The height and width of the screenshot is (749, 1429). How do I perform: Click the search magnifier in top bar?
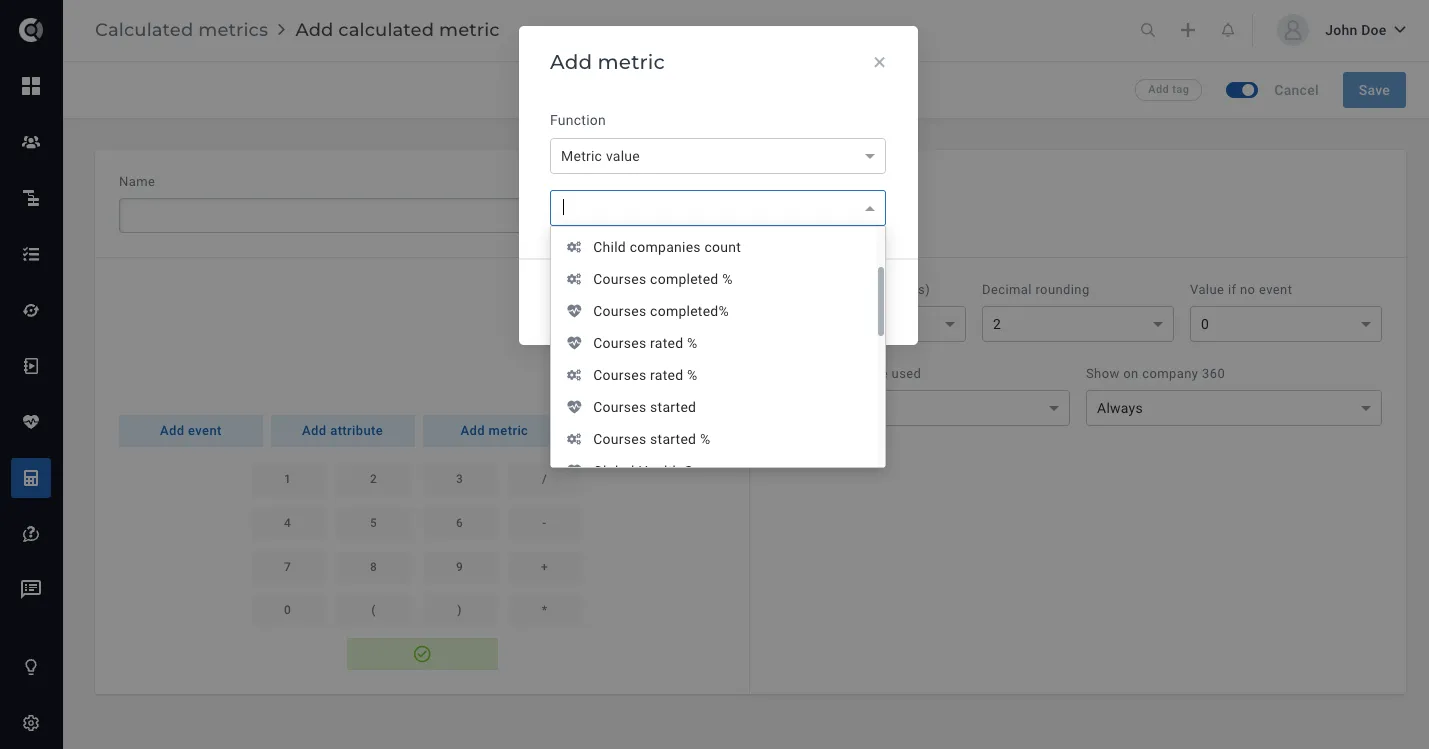tap(1148, 30)
